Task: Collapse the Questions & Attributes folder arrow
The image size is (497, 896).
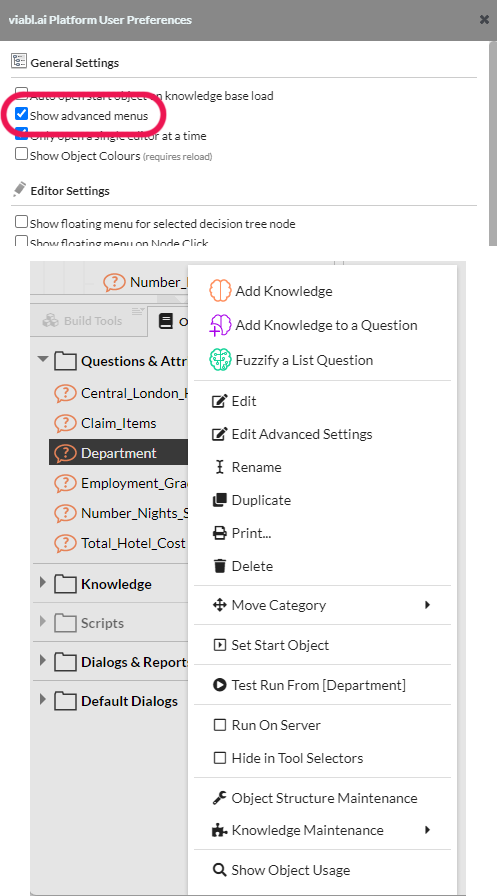Action: pos(43,359)
